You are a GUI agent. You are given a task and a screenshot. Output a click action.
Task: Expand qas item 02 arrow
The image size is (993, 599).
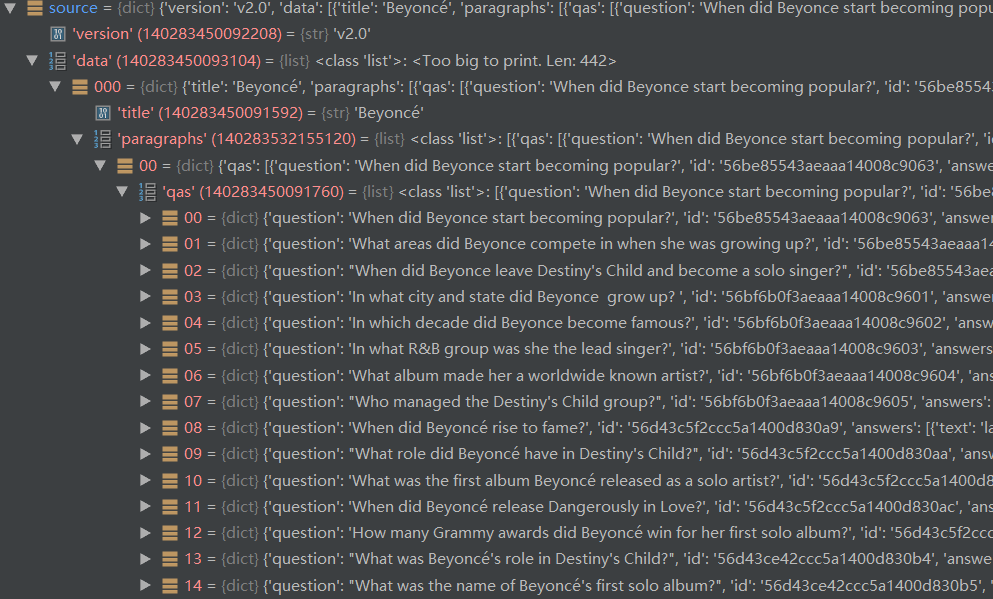[x=145, y=270]
